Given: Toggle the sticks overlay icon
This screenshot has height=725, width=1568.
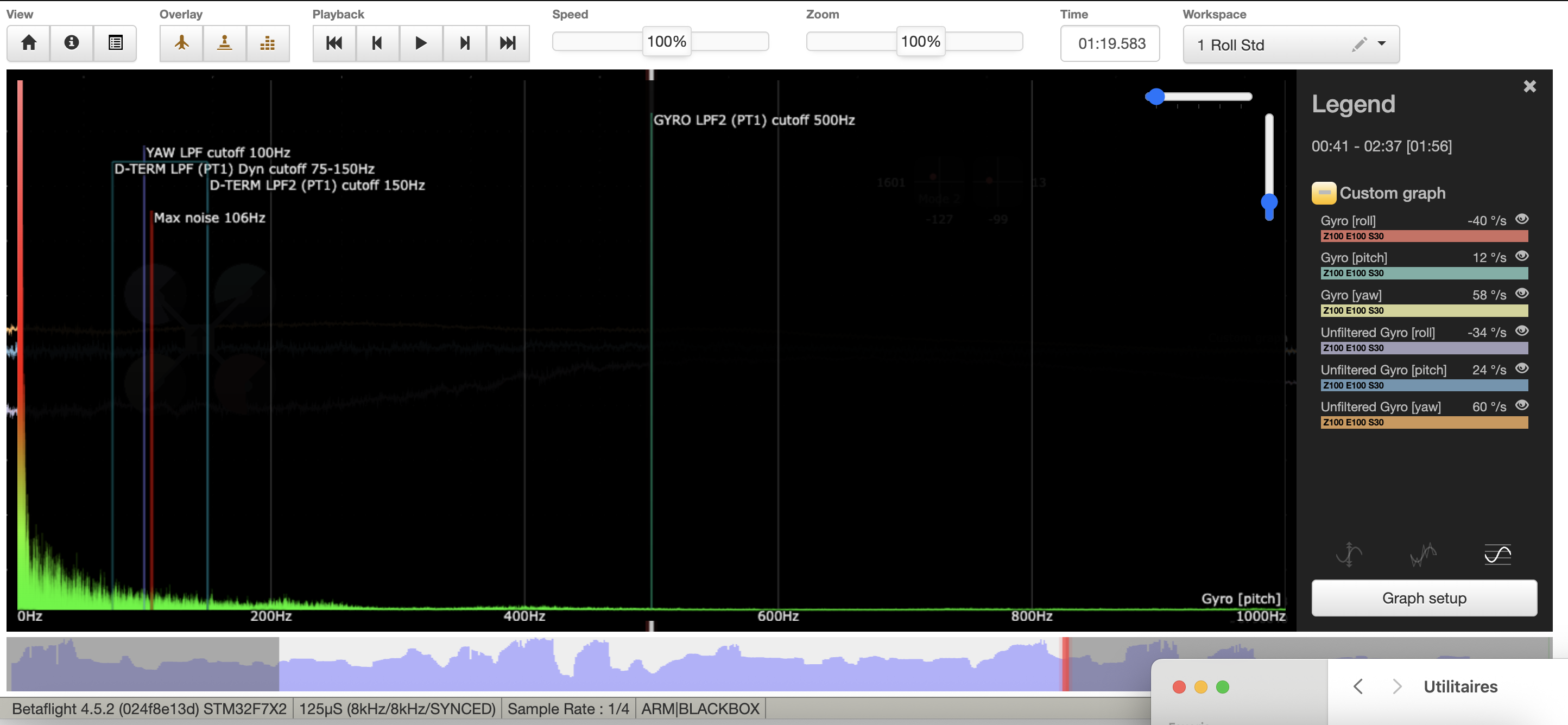Looking at the screenshot, I should [225, 43].
